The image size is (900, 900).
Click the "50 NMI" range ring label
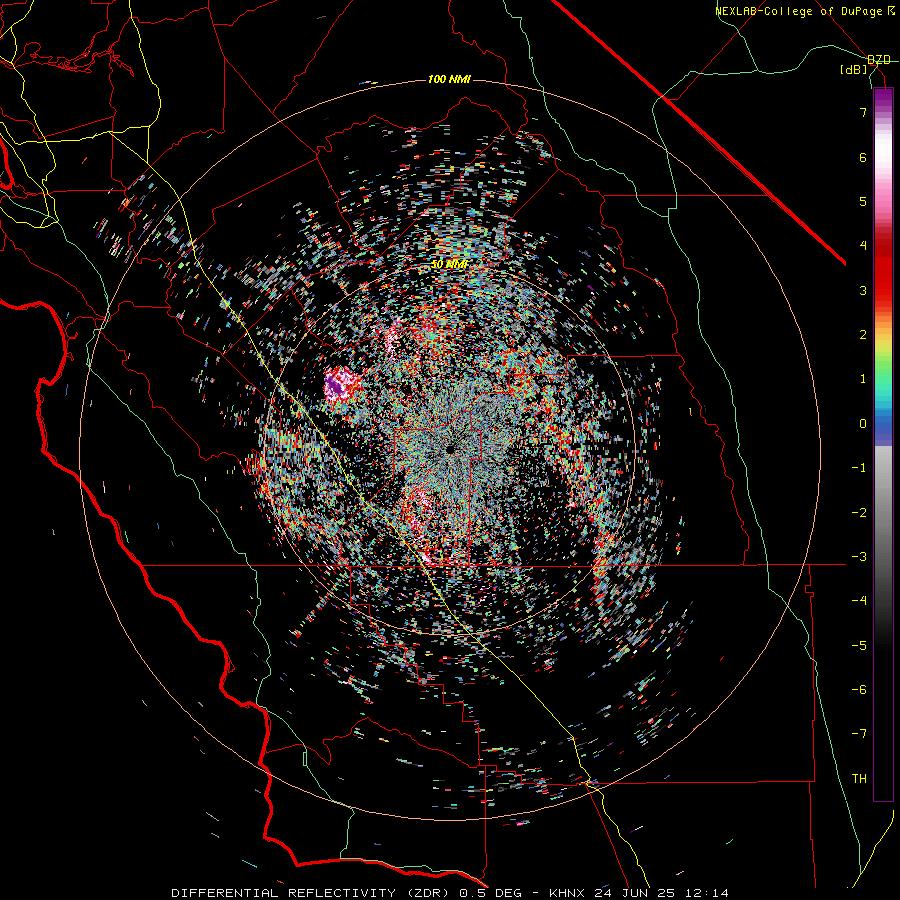(x=449, y=264)
